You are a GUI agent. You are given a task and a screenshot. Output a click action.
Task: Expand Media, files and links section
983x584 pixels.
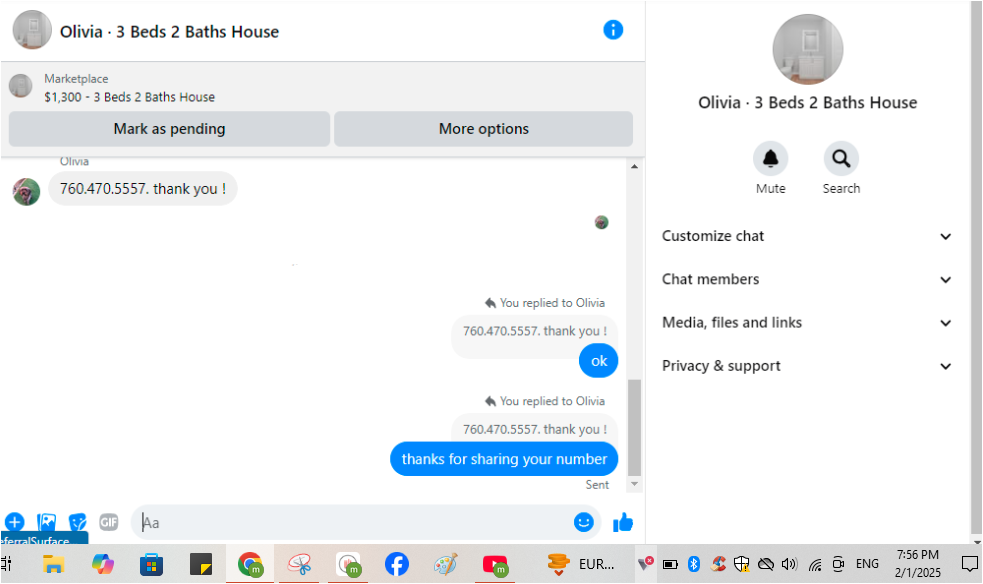coord(807,323)
